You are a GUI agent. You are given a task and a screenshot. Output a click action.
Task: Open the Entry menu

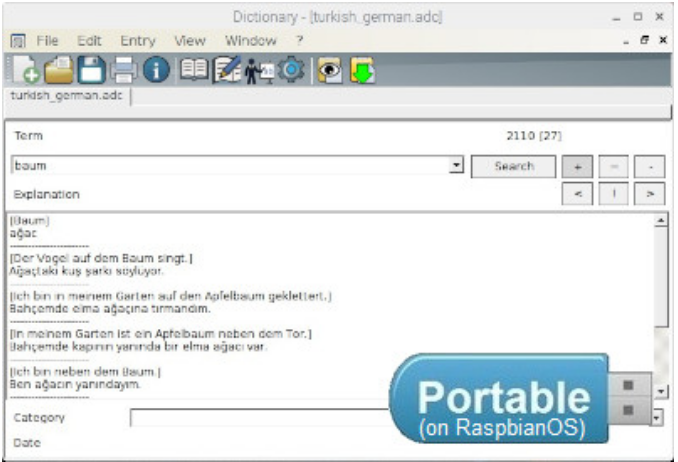pyautogui.click(x=138, y=41)
